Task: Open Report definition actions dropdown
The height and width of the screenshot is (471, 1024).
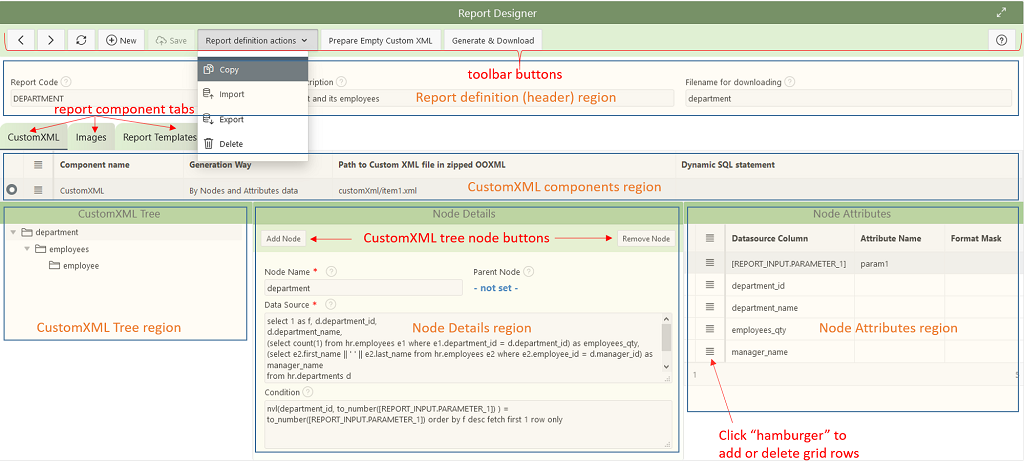Action: click(257, 41)
